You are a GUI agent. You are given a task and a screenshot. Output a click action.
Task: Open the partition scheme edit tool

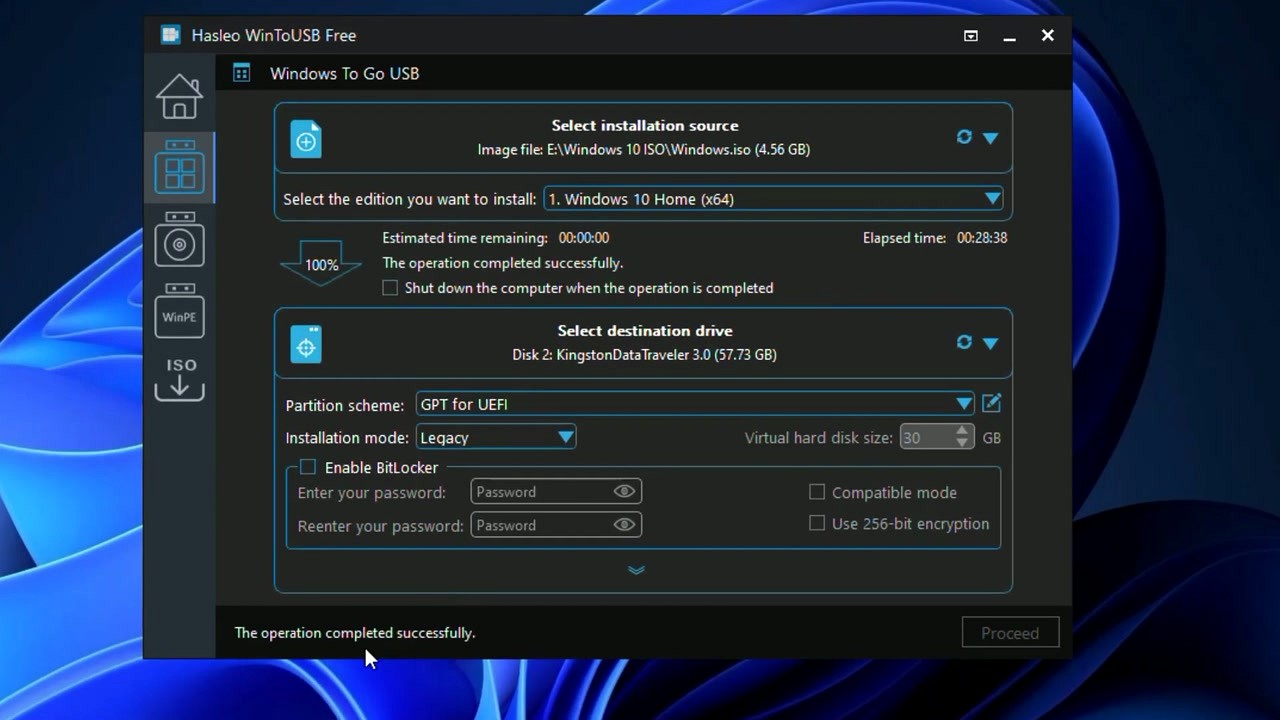[x=991, y=402]
